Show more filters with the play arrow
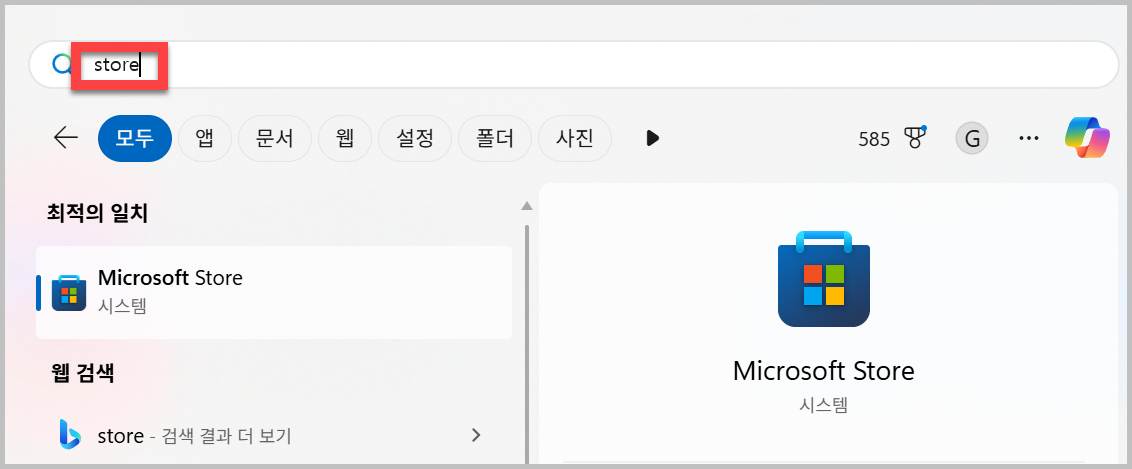The height and width of the screenshot is (469, 1132). coord(653,138)
